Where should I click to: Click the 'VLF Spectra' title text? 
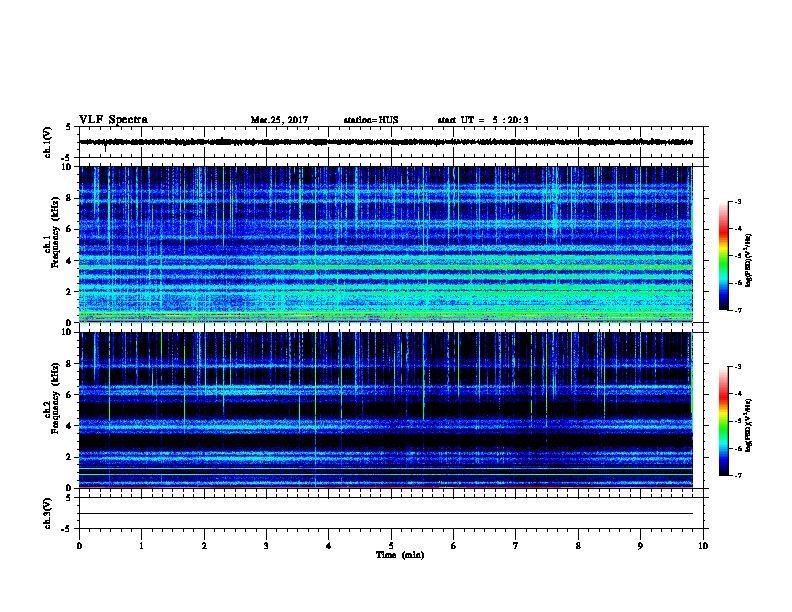coord(113,120)
